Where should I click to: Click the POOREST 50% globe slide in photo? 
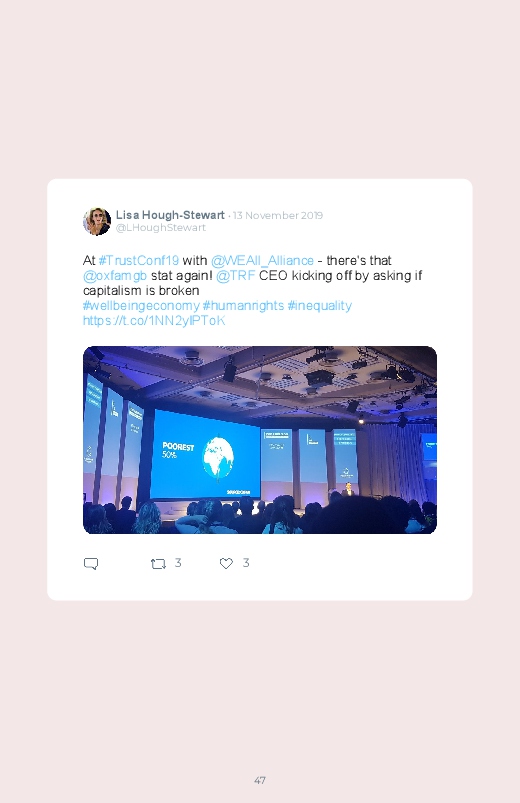click(206, 455)
